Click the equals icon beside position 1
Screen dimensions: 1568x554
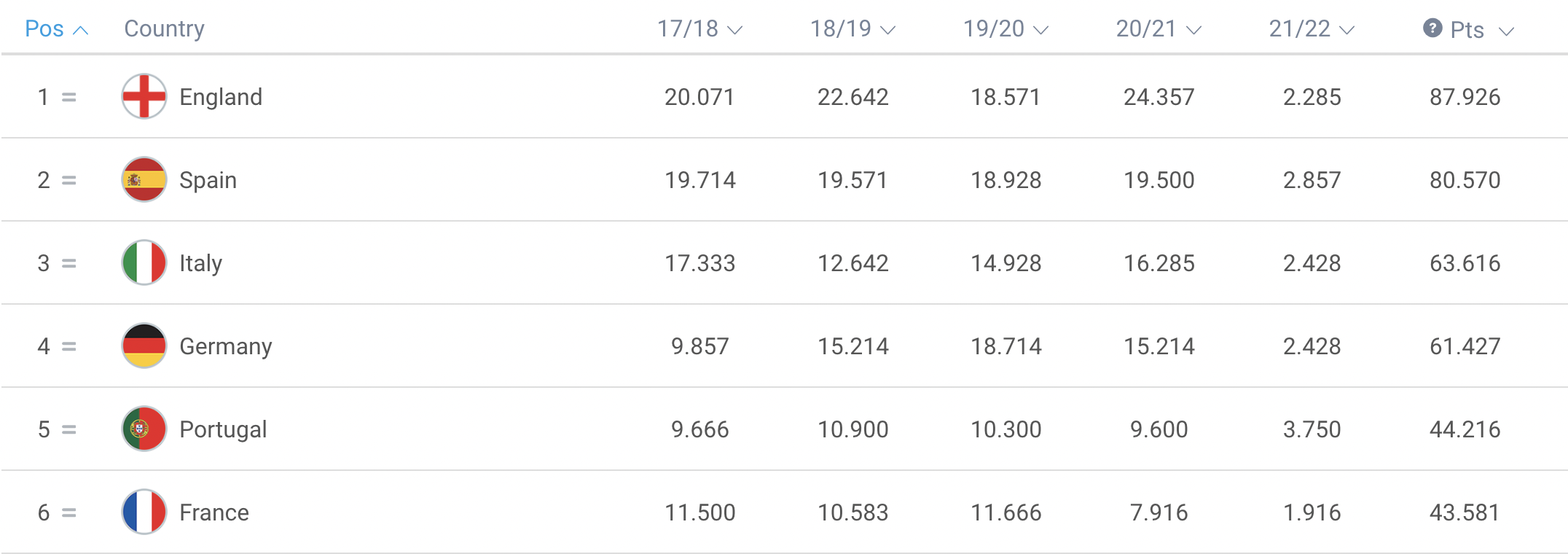tap(69, 97)
